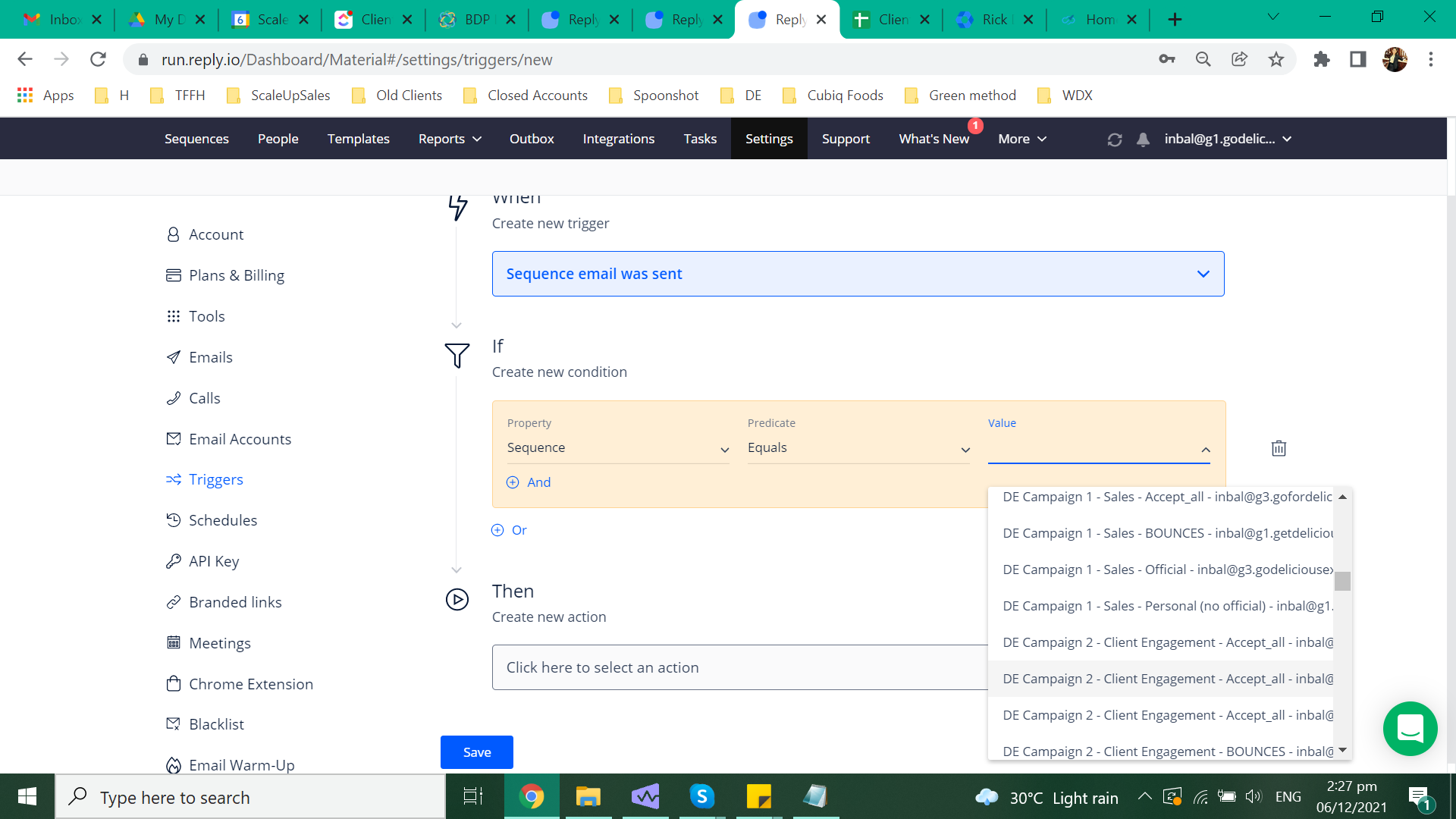Open Chrome extensions puzzle icon

tap(1322, 59)
